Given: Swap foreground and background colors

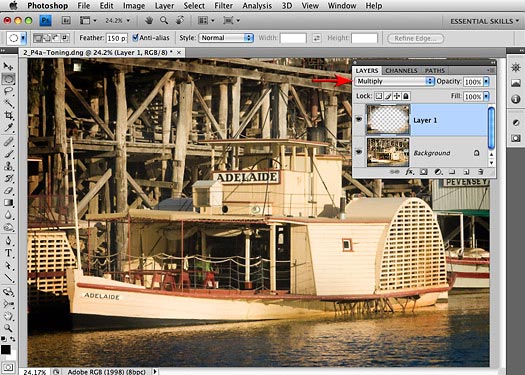Looking at the screenshot, I should pos(12,339).
